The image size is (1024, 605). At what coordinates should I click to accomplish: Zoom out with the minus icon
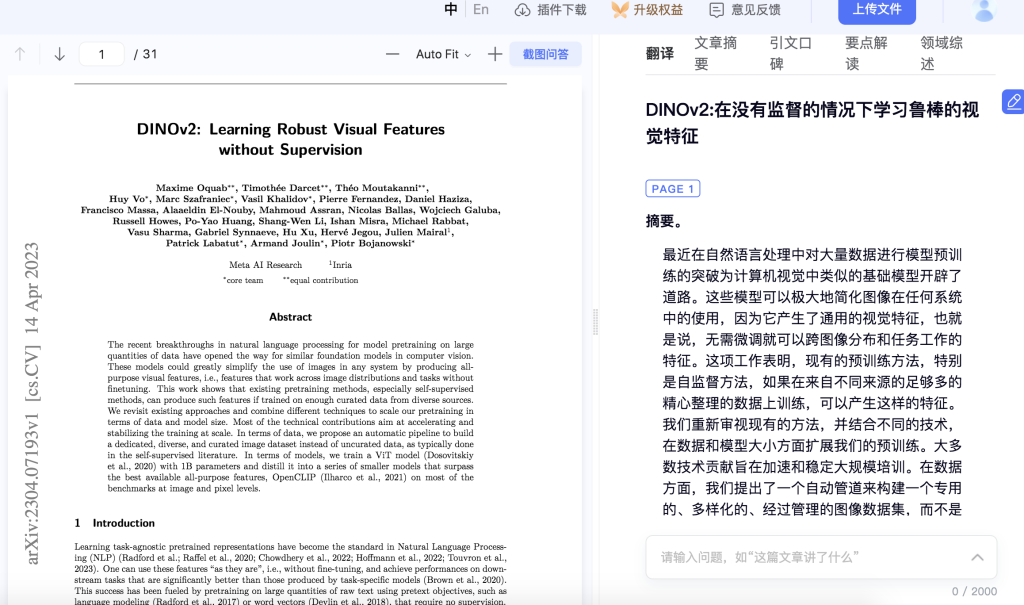[392, 54]
